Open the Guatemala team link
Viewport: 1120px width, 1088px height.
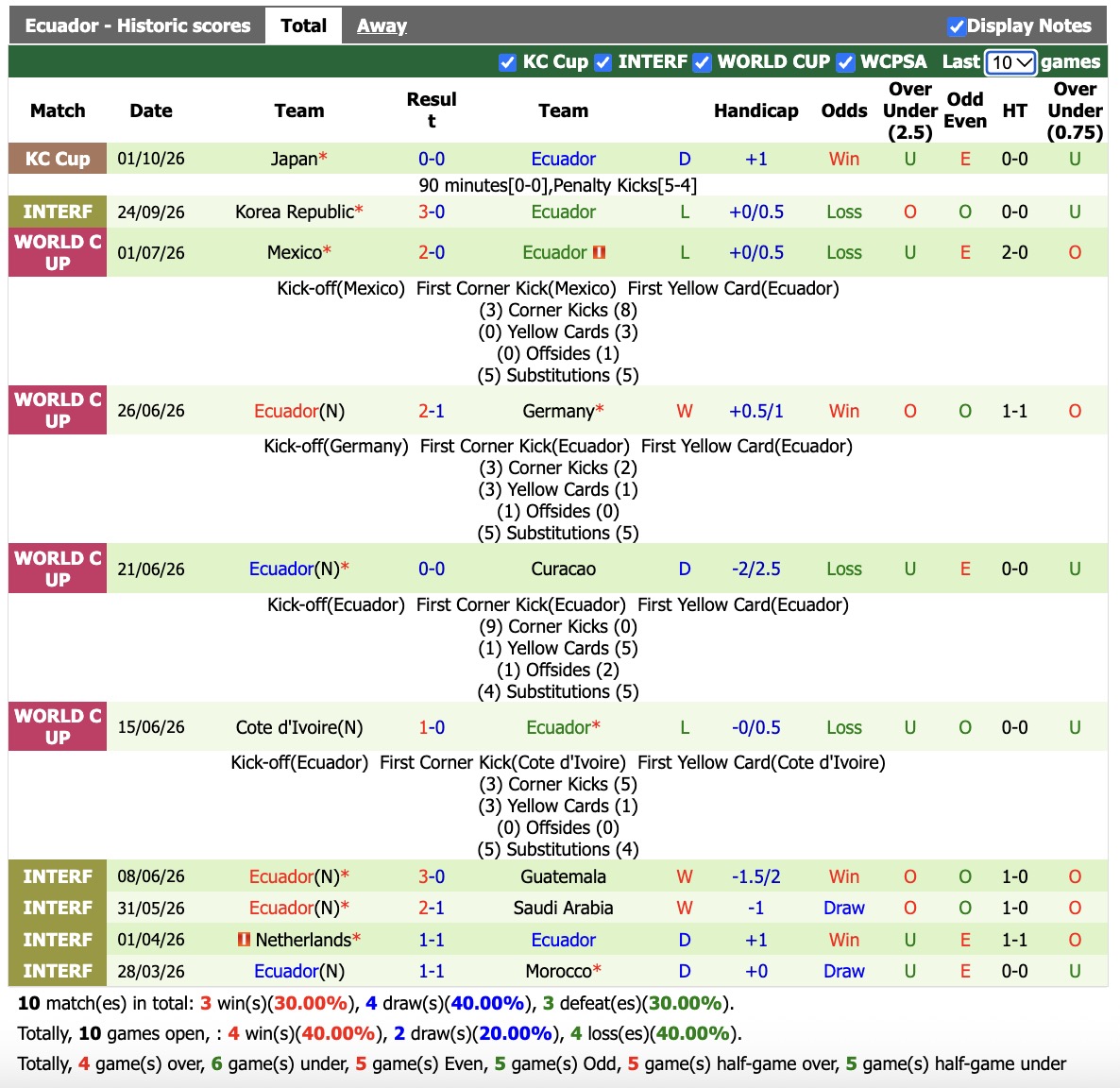[564, 876]
